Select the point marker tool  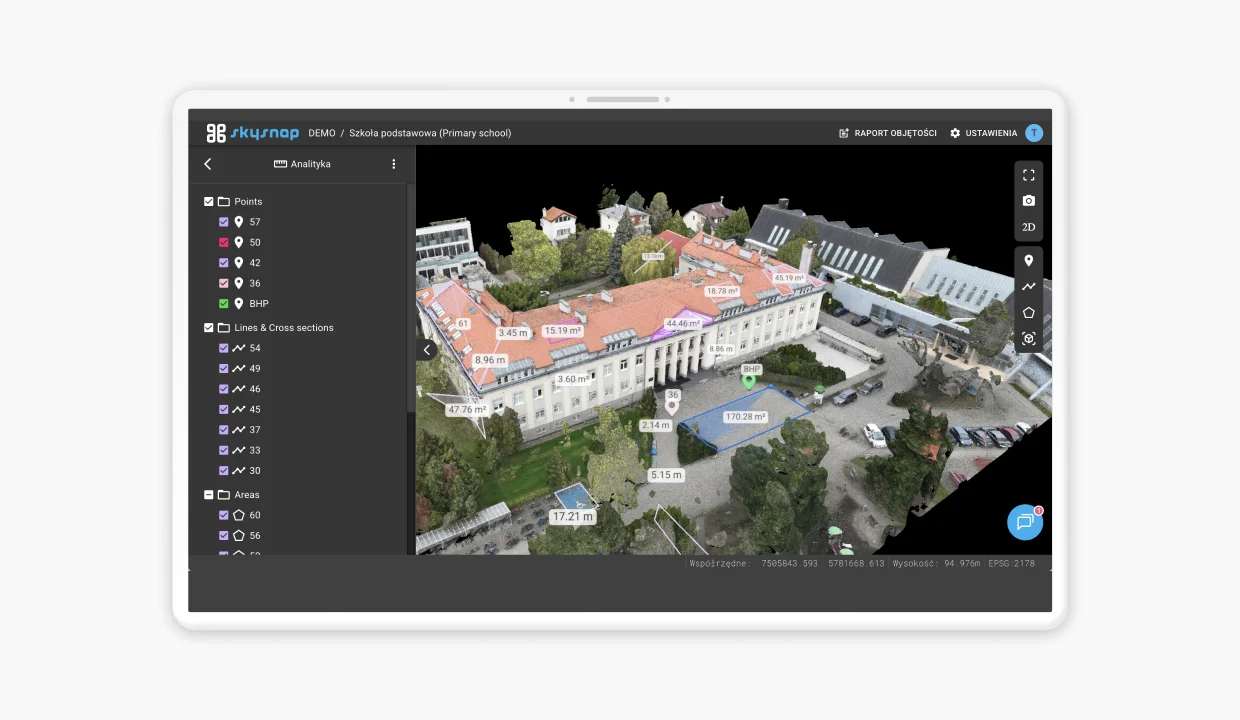click(x=1028, y=260)
